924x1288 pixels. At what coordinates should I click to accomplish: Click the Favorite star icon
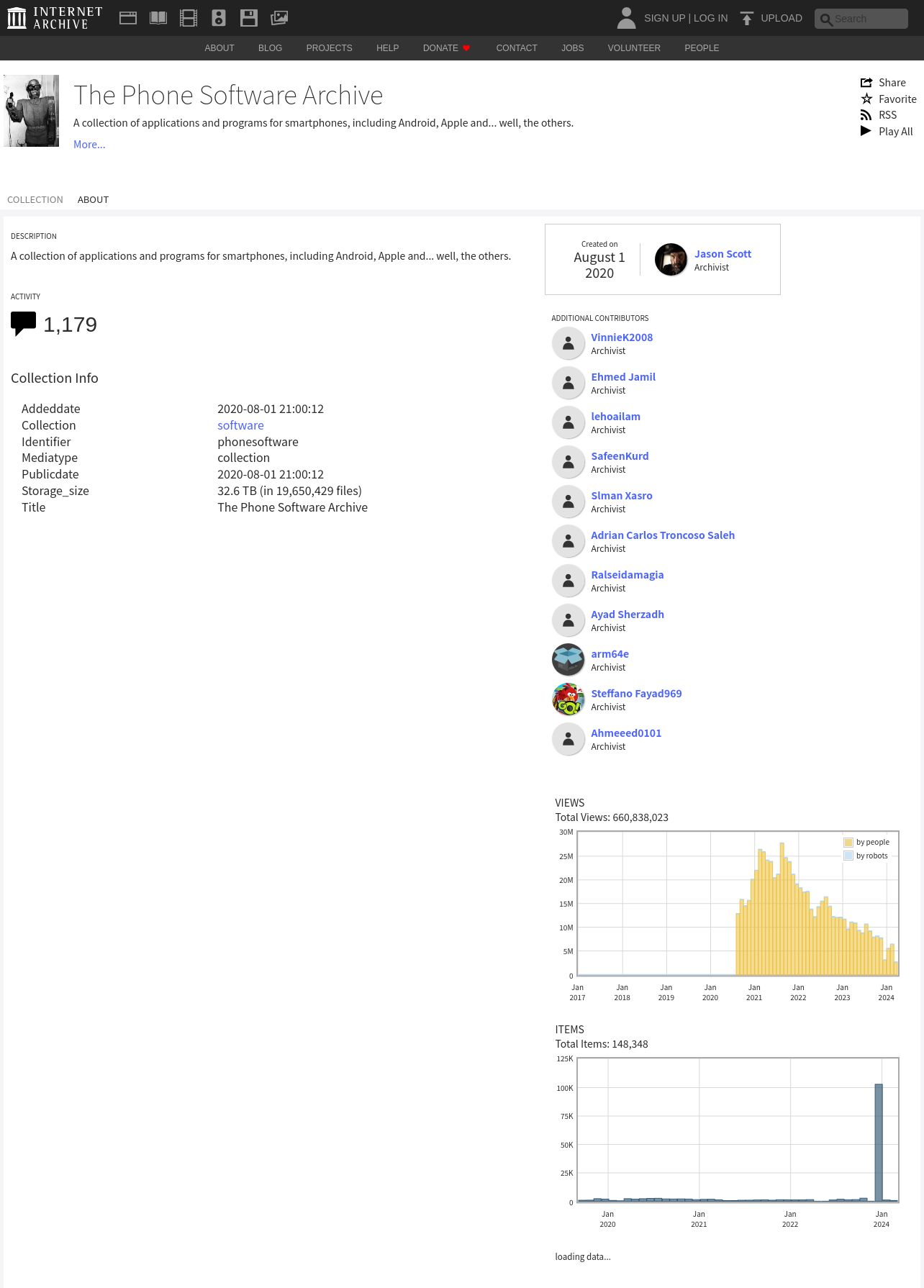click(x=866, y=99)
